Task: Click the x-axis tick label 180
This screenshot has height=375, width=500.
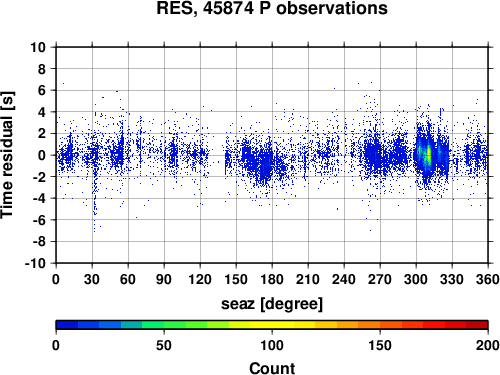Action: (x=272, y=279)
